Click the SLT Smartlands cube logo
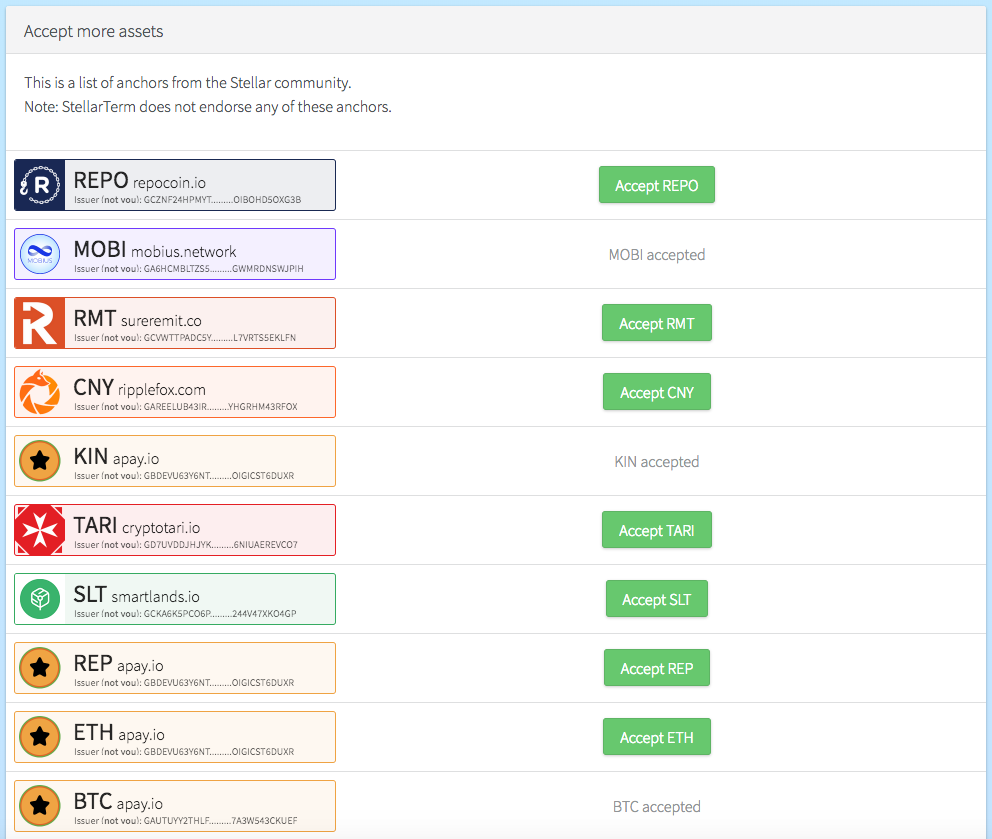 point(40,599)
